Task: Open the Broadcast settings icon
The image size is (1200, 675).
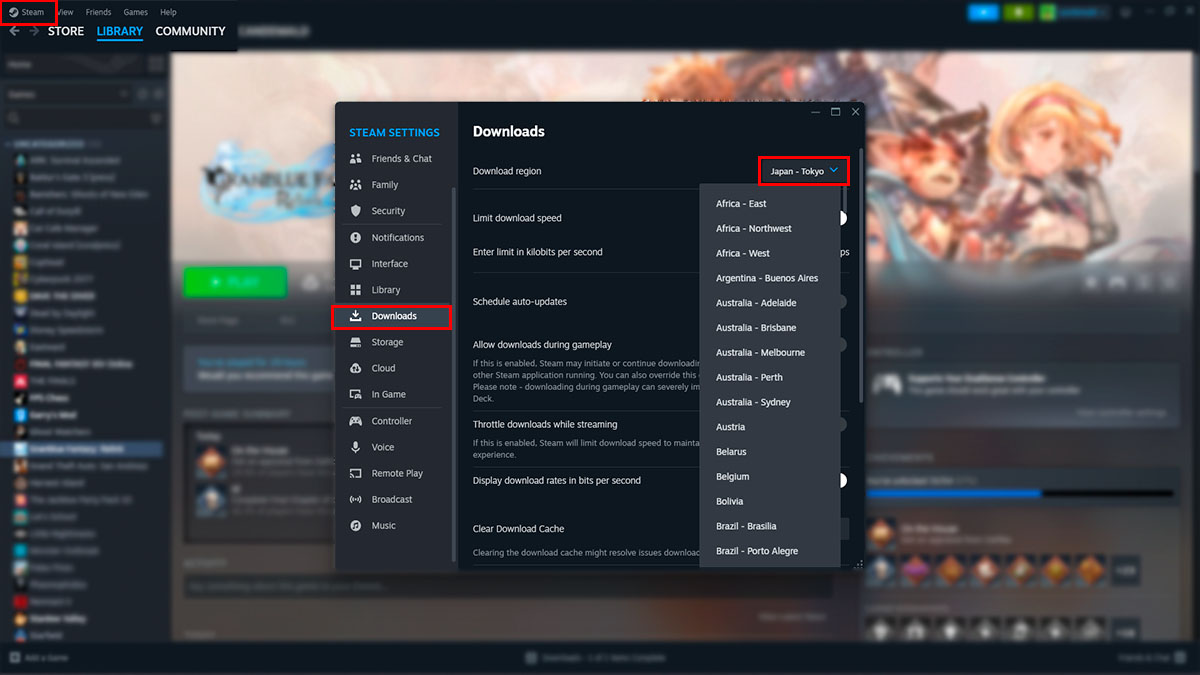Action: [355, 499]
